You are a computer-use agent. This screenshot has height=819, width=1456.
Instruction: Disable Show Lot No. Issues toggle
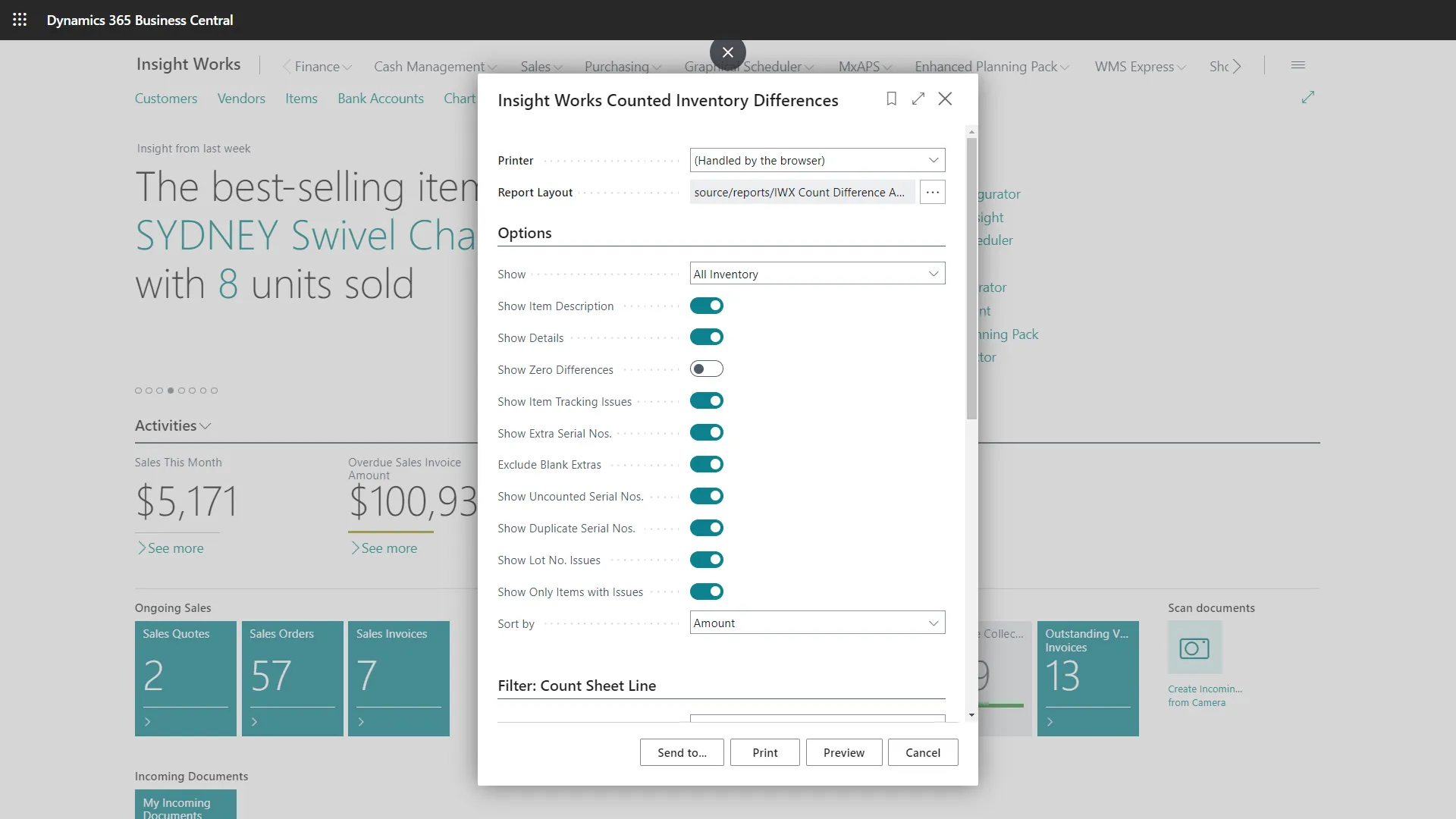tap(706, 560)
